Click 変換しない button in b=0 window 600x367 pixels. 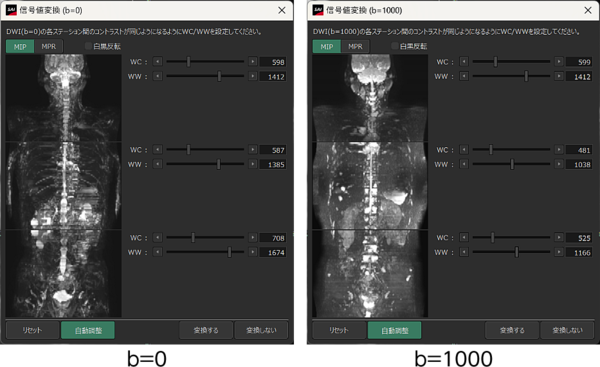coord(261,330)
